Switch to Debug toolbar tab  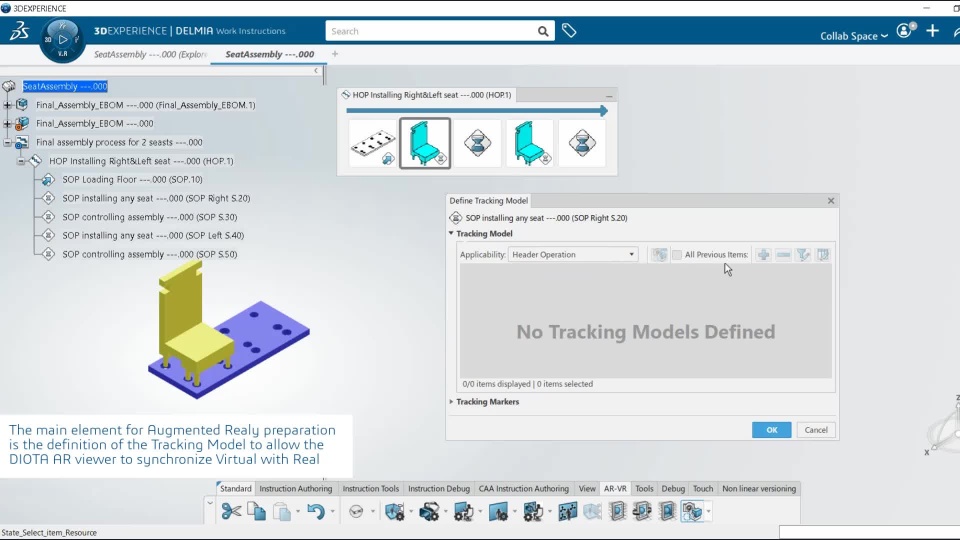(x=673, y=489)
